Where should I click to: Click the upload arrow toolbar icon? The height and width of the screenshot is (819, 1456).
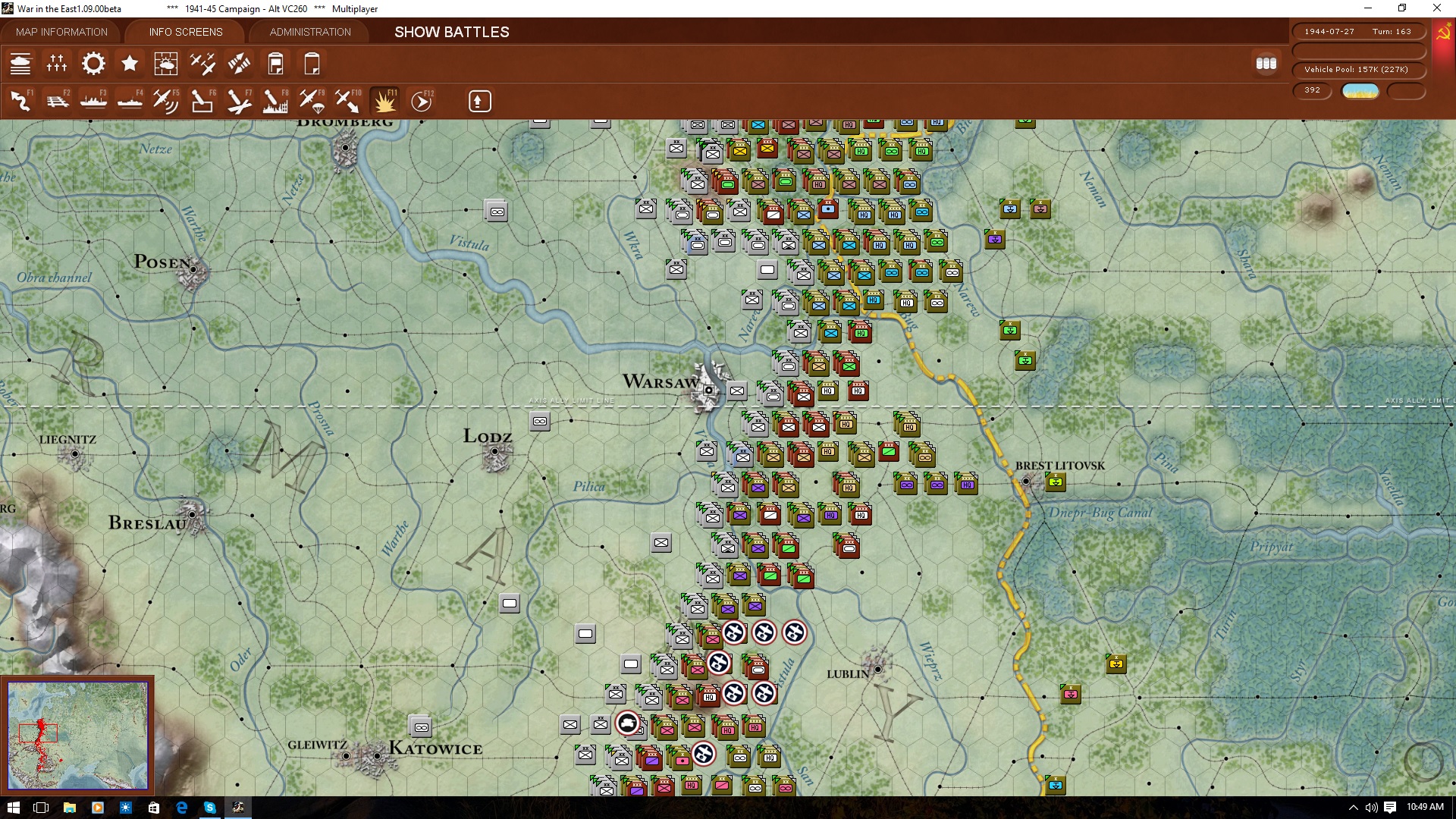pos(479,101)
